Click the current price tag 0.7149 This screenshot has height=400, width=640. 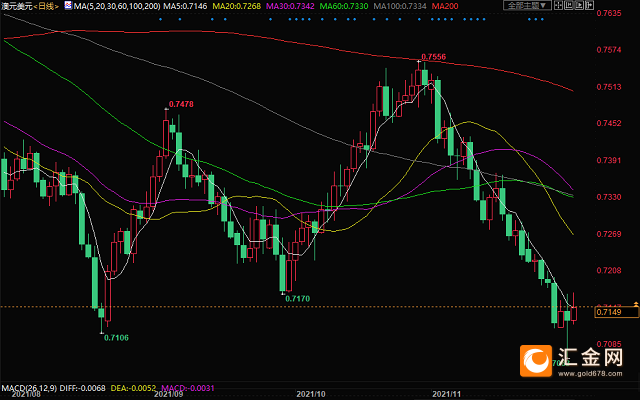pos(616,312)
